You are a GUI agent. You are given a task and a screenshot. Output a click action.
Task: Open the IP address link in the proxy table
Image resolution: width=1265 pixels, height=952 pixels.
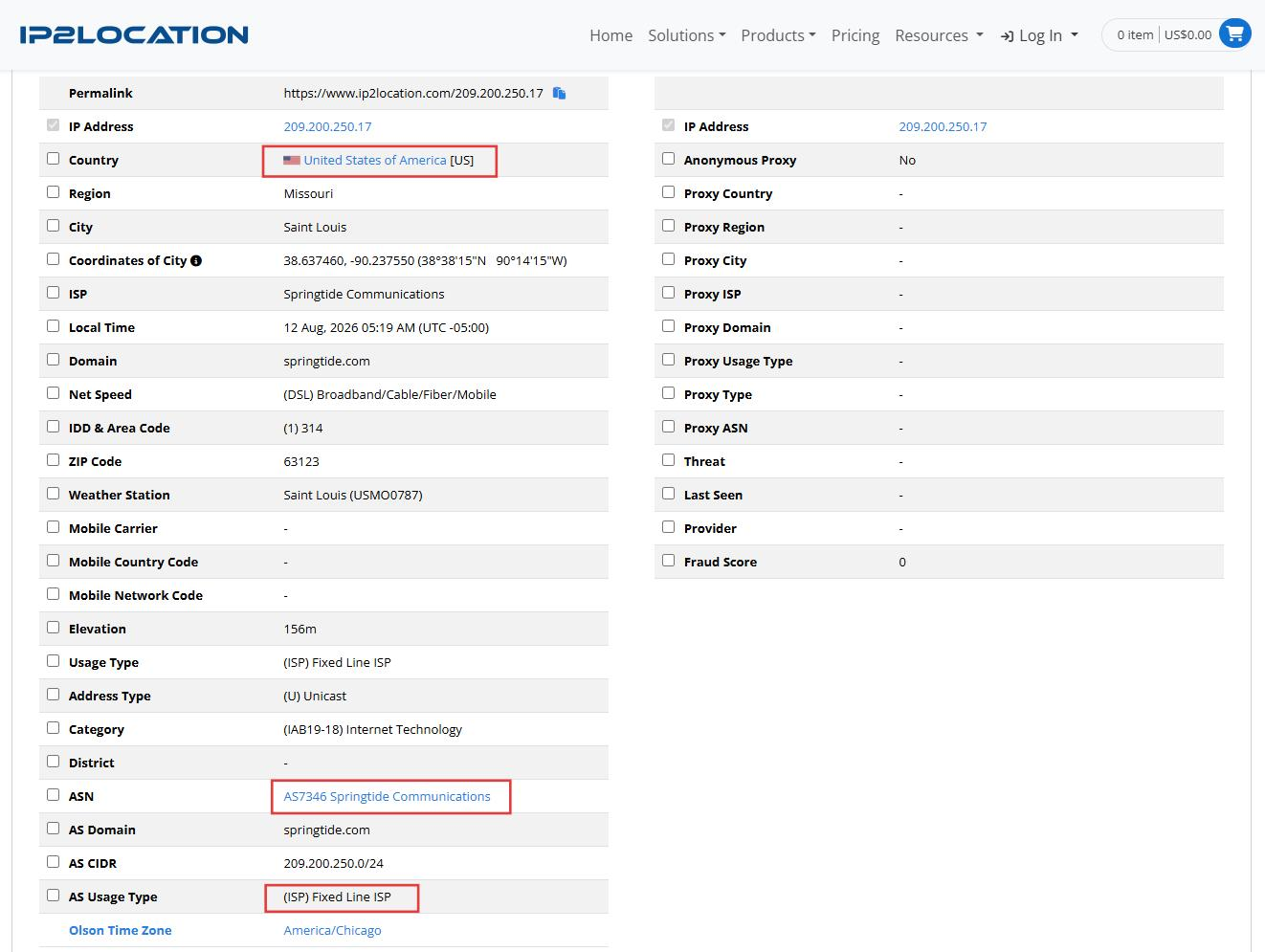click(x=943, y=126)
